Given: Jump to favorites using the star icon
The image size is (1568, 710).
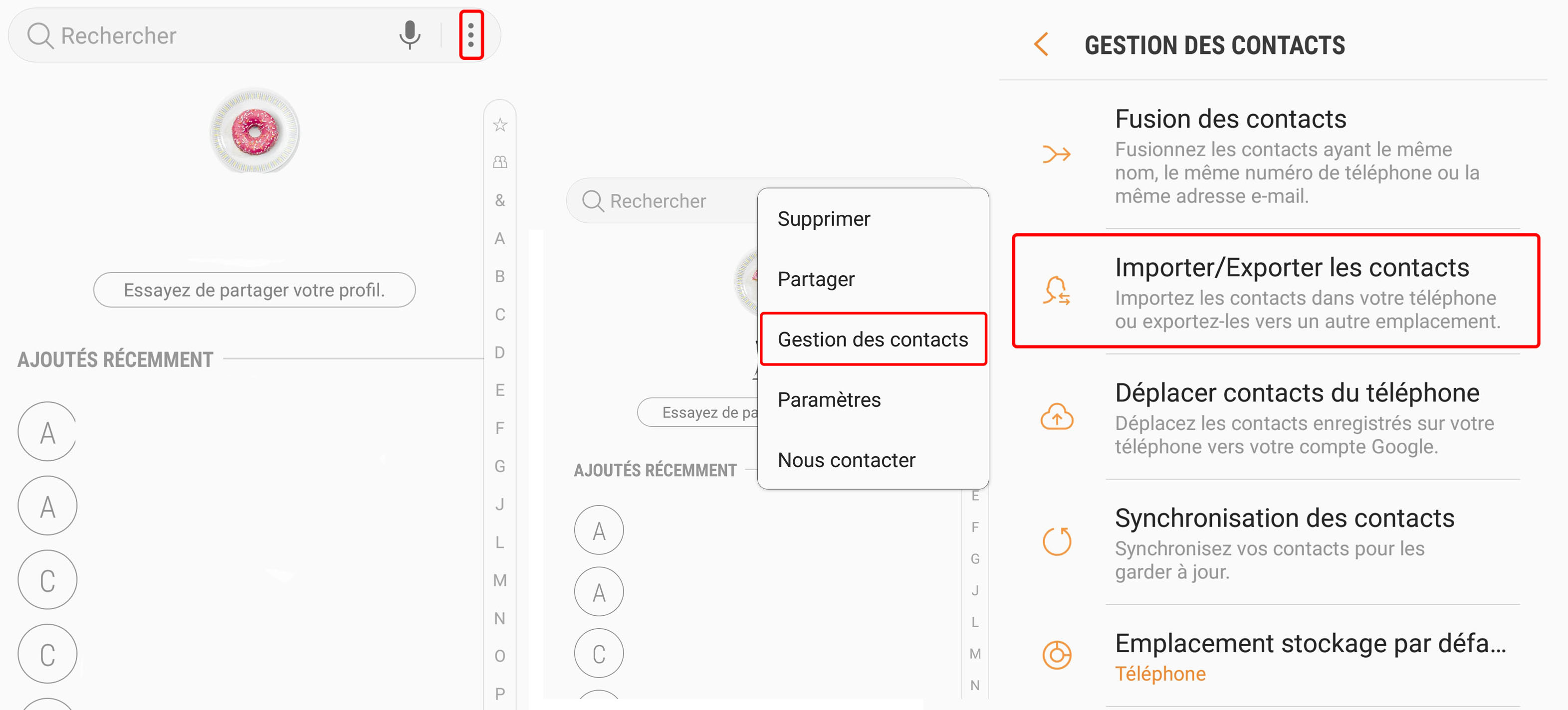Looking at the screenshot, I should (x=500, y=125).
